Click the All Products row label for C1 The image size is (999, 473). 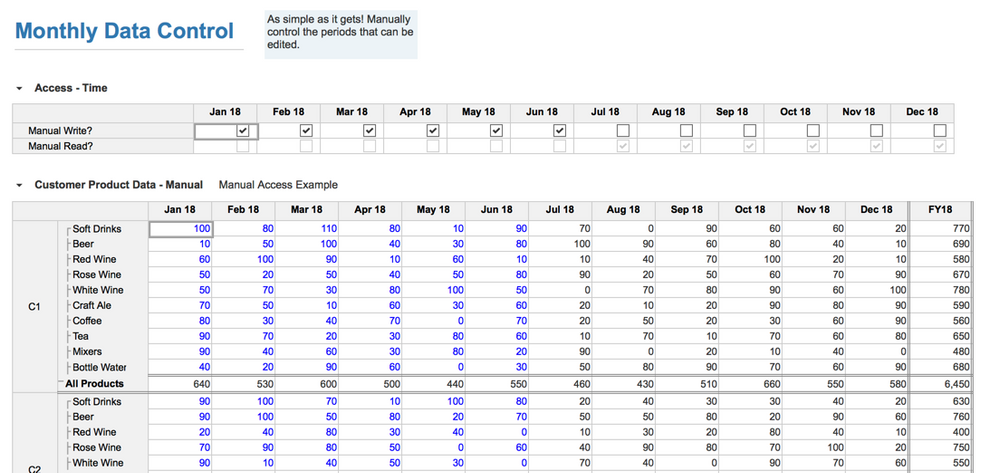coord(95,383)
